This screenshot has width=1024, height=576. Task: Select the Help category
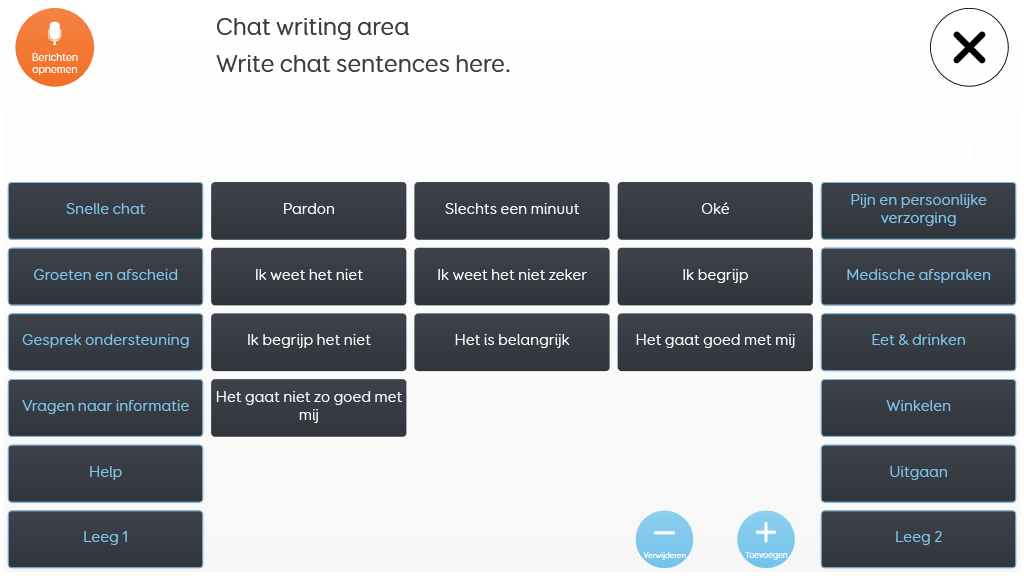pos(106,473)
